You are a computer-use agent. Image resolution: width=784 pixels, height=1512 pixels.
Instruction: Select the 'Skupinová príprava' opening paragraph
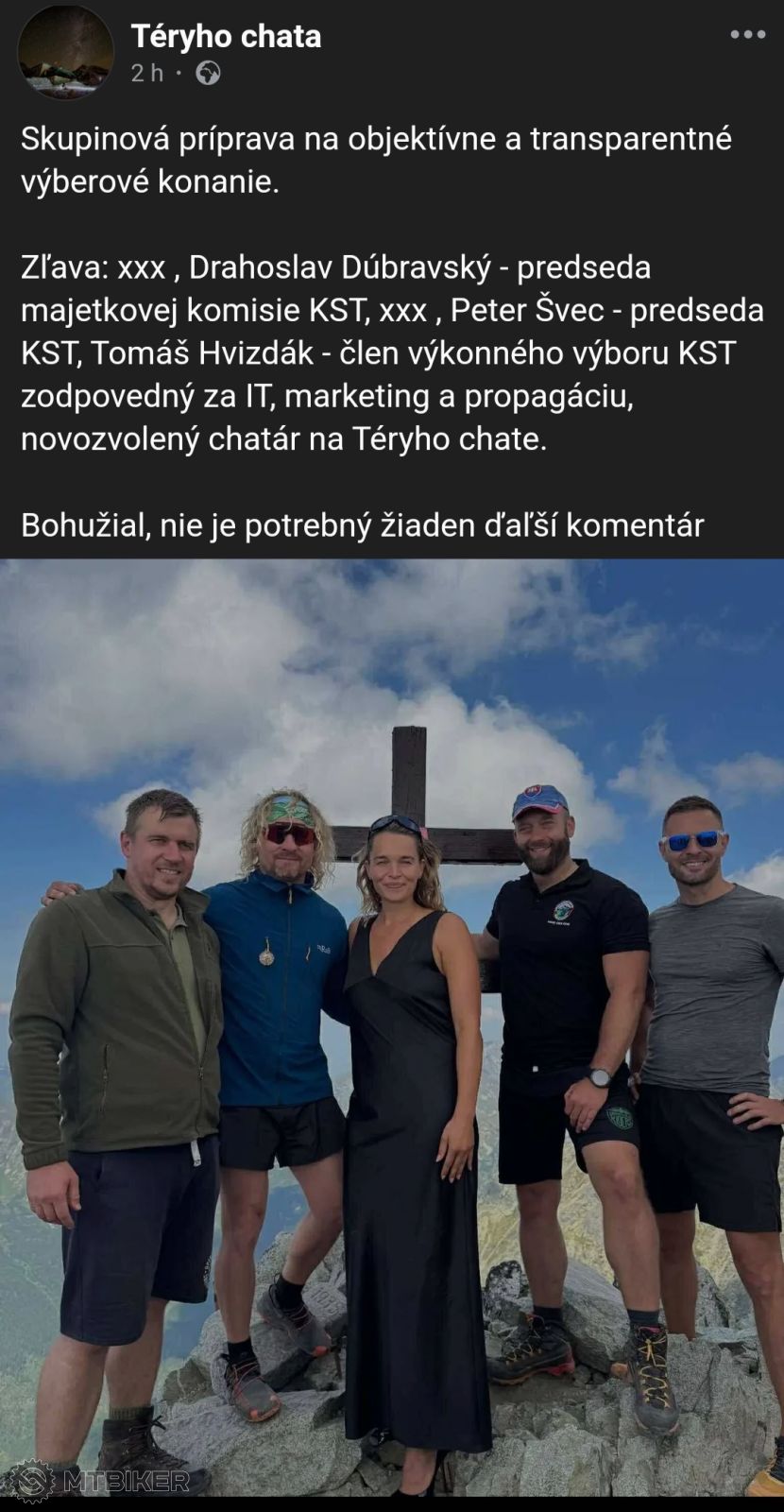tap(376, 160)
